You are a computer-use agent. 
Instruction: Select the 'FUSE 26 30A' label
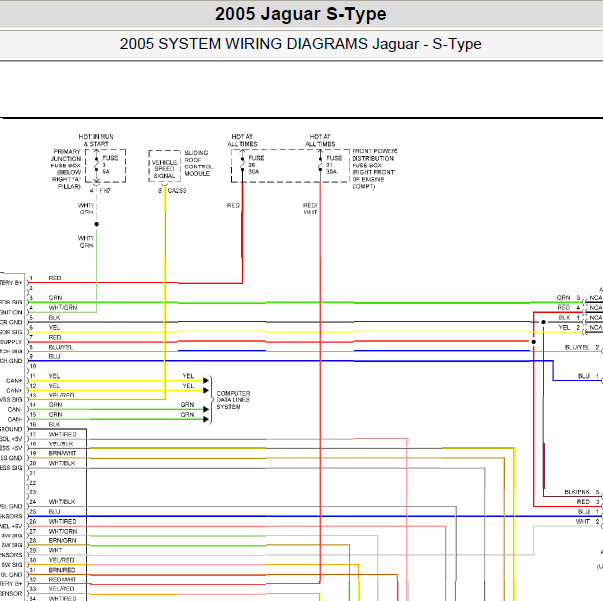[x=256, y=165]
